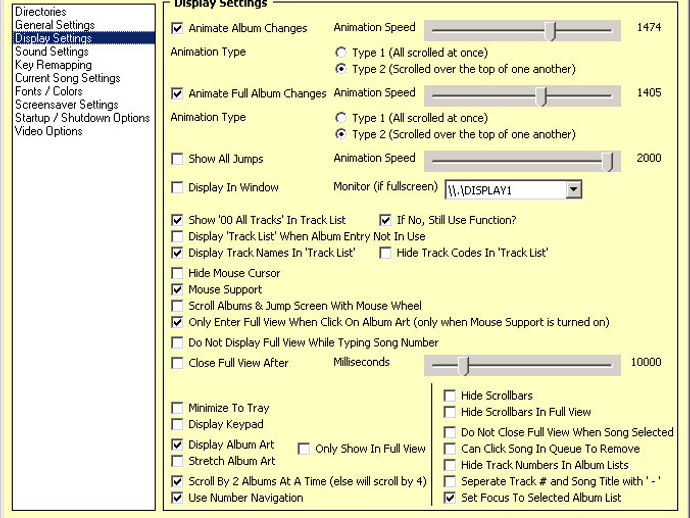Toggle Use Number Navigation checkbox
The image size is (690, 518).
point(177,498)
